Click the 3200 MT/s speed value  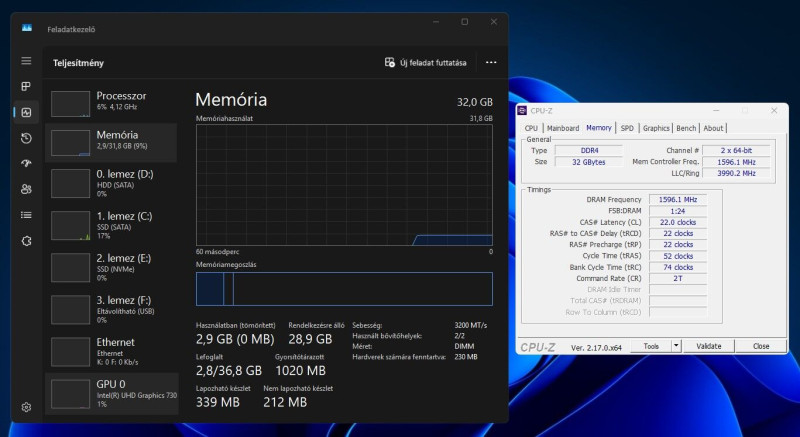click(470, 325)
